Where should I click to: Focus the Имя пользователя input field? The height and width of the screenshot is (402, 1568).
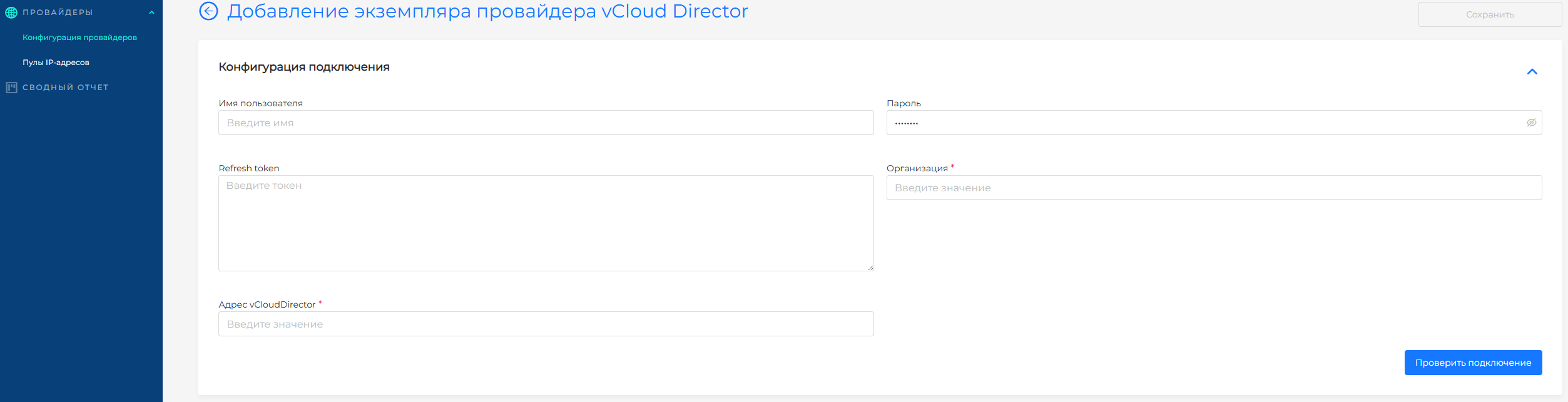(546, 123)
